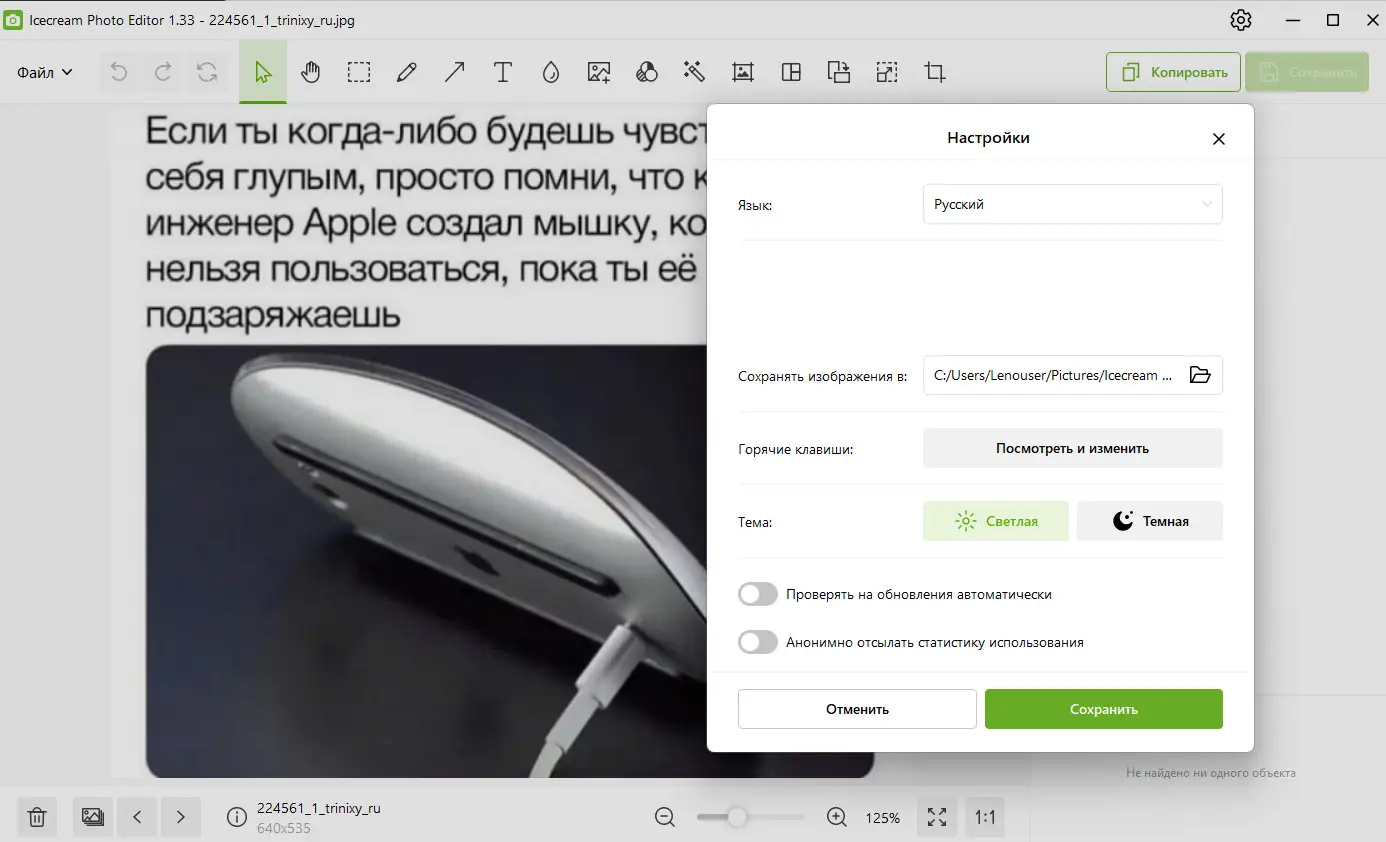The width and height of the screenshot is (1386, 842).
Task: Select the Resize tool
Action: (x=886, y=71)
